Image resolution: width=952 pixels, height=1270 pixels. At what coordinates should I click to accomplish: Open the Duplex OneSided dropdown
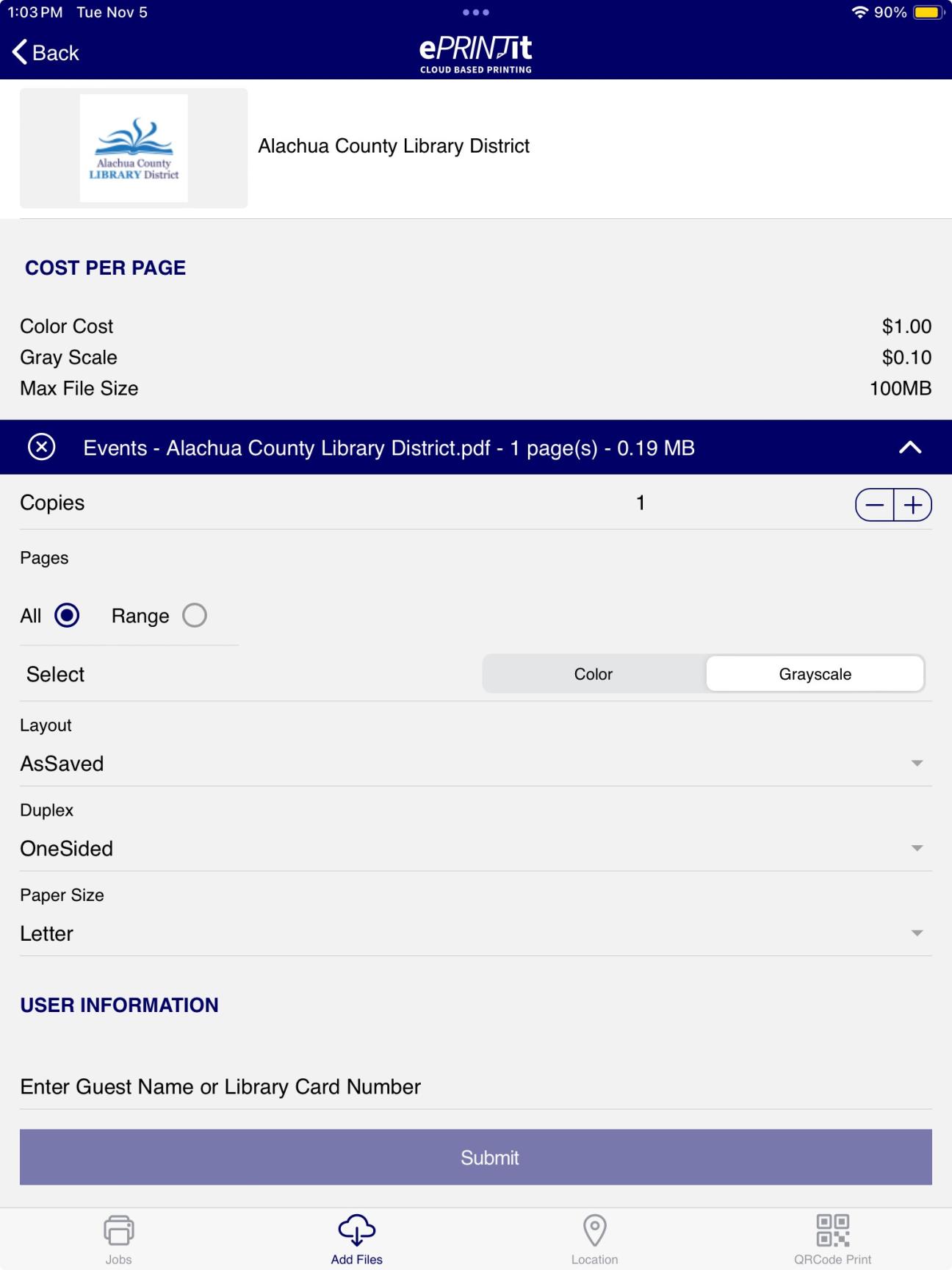click(476, 848)
